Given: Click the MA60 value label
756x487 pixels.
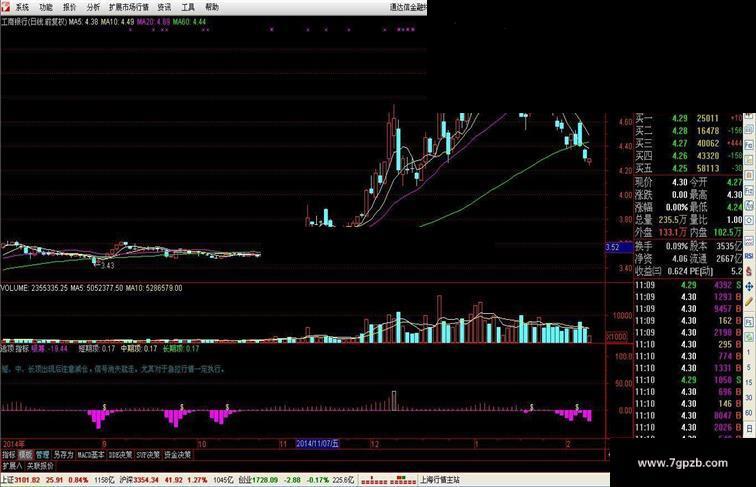Looking at the screenshot, I should click(x=189, y=22).
